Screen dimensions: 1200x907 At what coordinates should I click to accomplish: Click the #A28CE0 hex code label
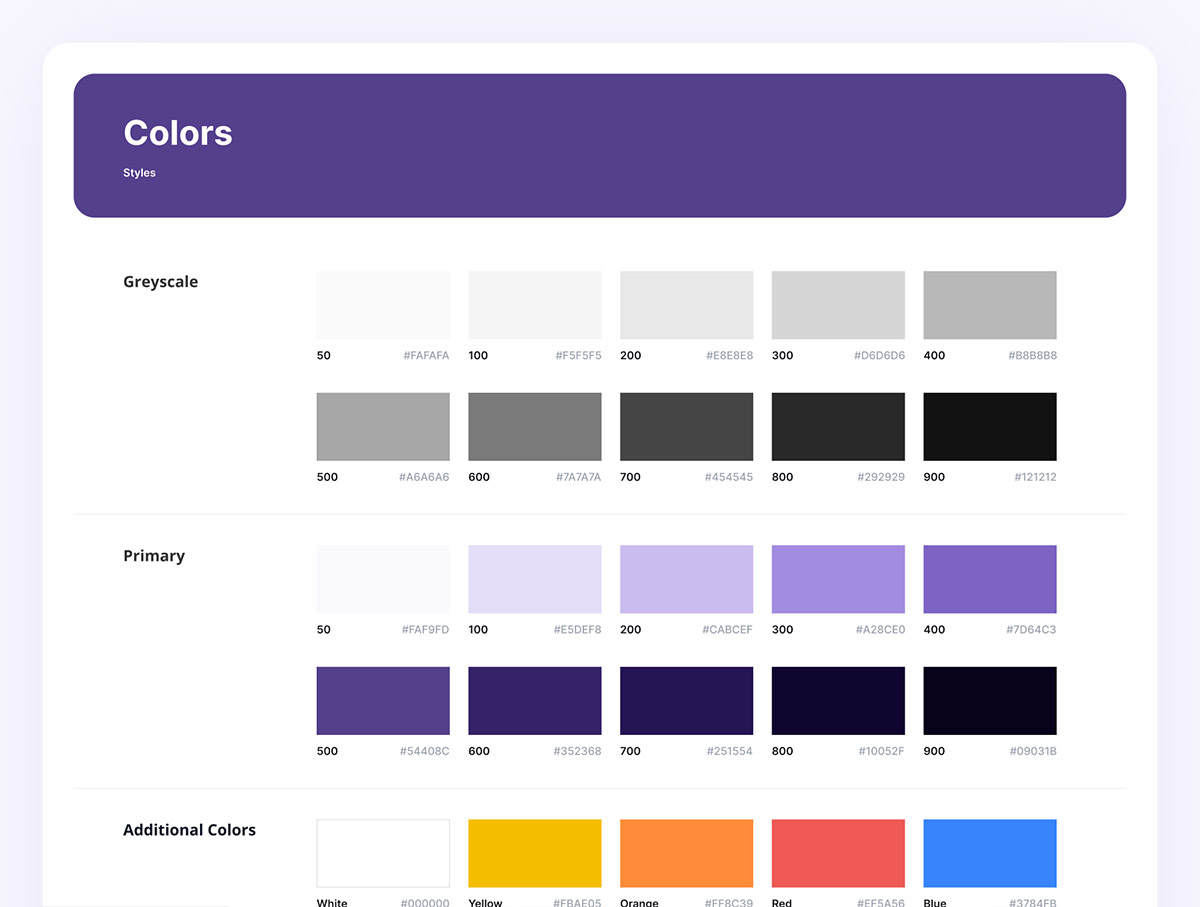[x=880, y=630]
